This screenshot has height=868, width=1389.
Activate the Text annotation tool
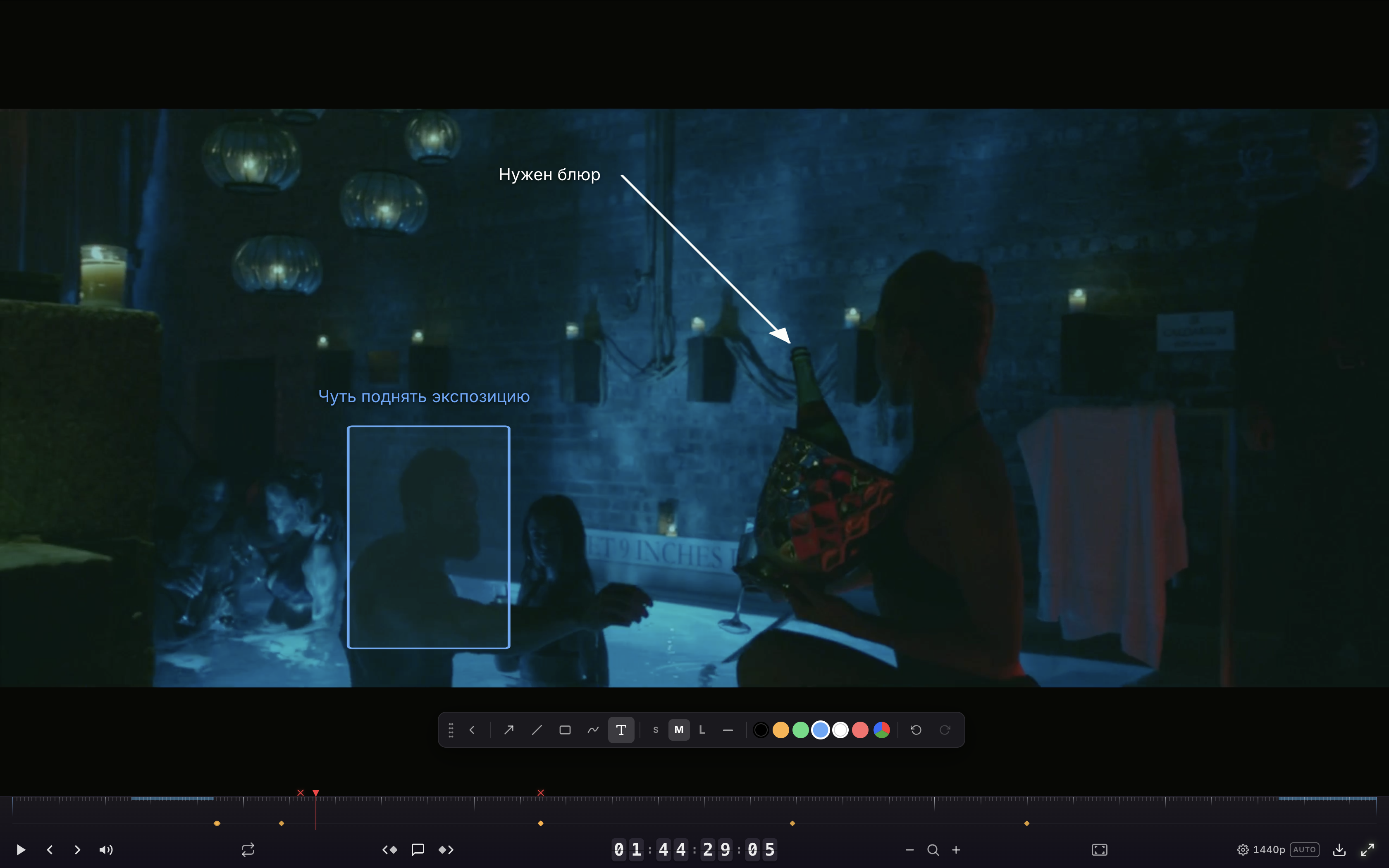[x=621, y=730]
